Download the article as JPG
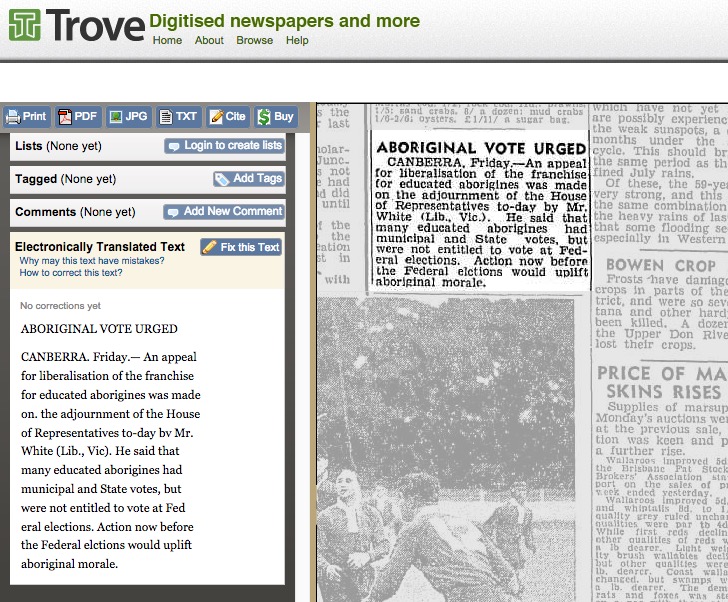Image resolution: width=728 pixels, height=602 pixels. [129, 117]
